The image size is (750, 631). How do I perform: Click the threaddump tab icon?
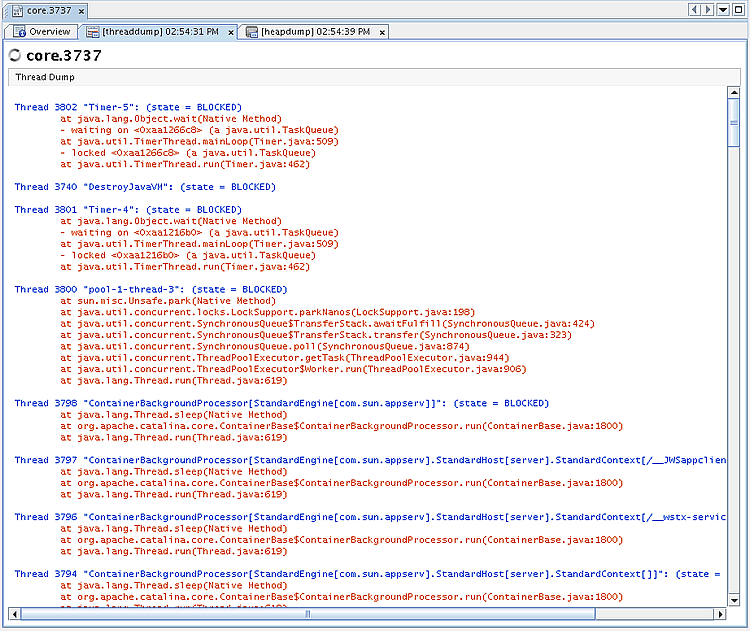tap(93, 32)
